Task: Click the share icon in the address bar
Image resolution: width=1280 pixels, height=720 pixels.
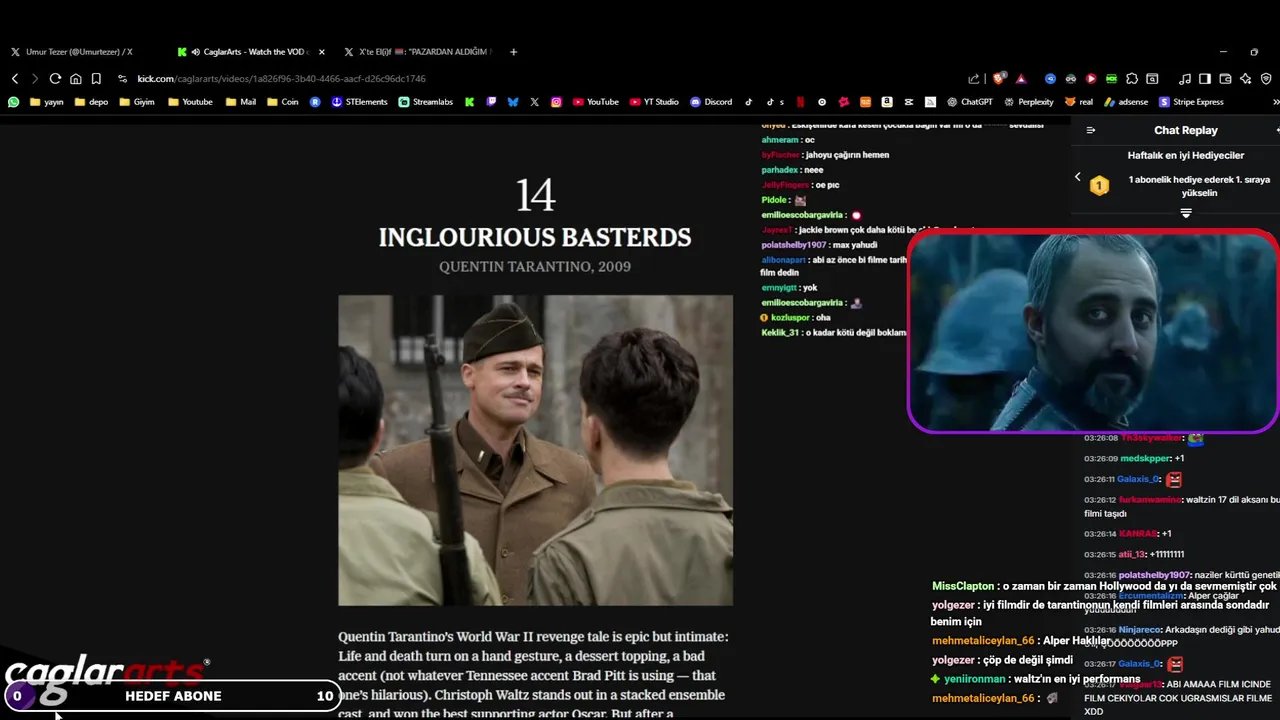Action: coord(973,79)
